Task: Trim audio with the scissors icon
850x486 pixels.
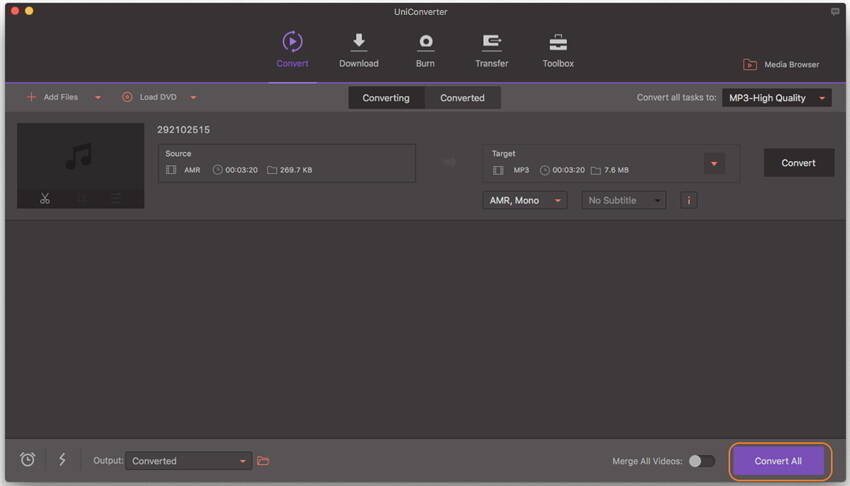Action: click(x=45, y=198)
